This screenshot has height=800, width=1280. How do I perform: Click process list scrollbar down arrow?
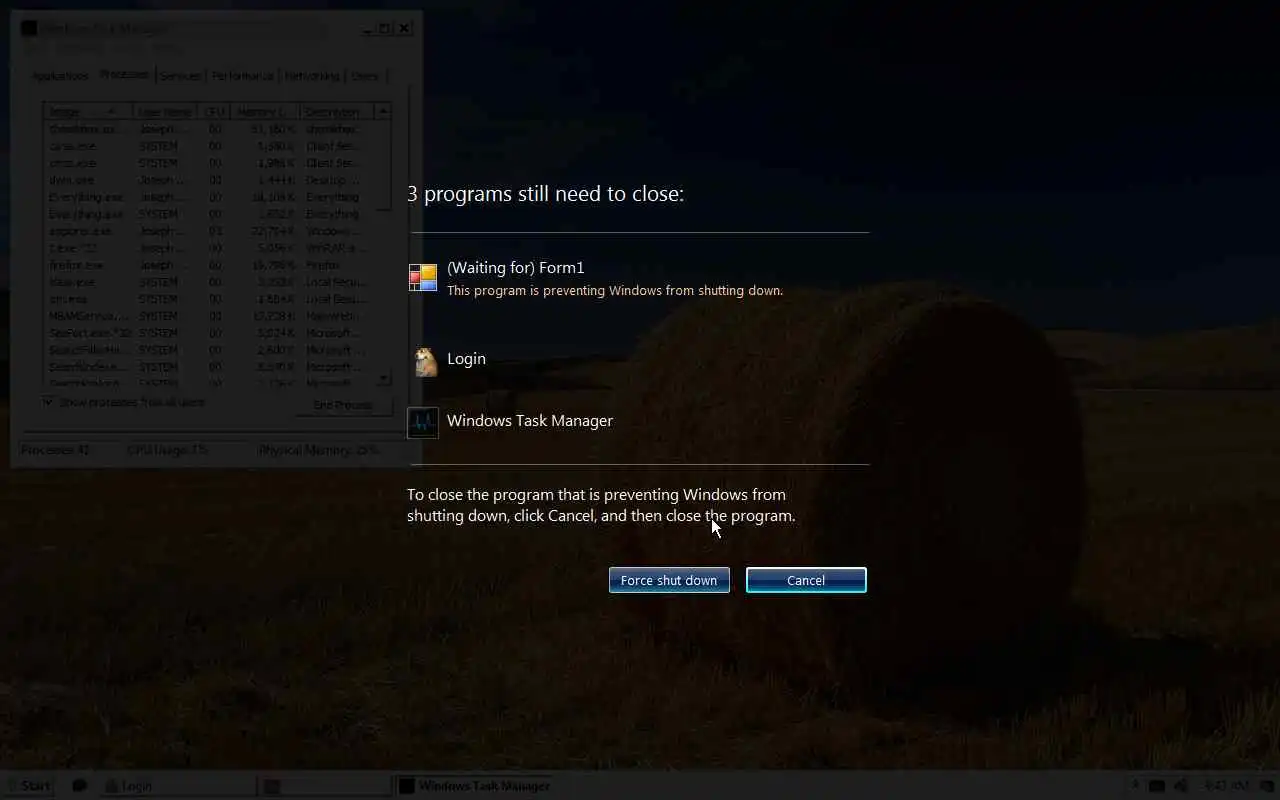383,379
